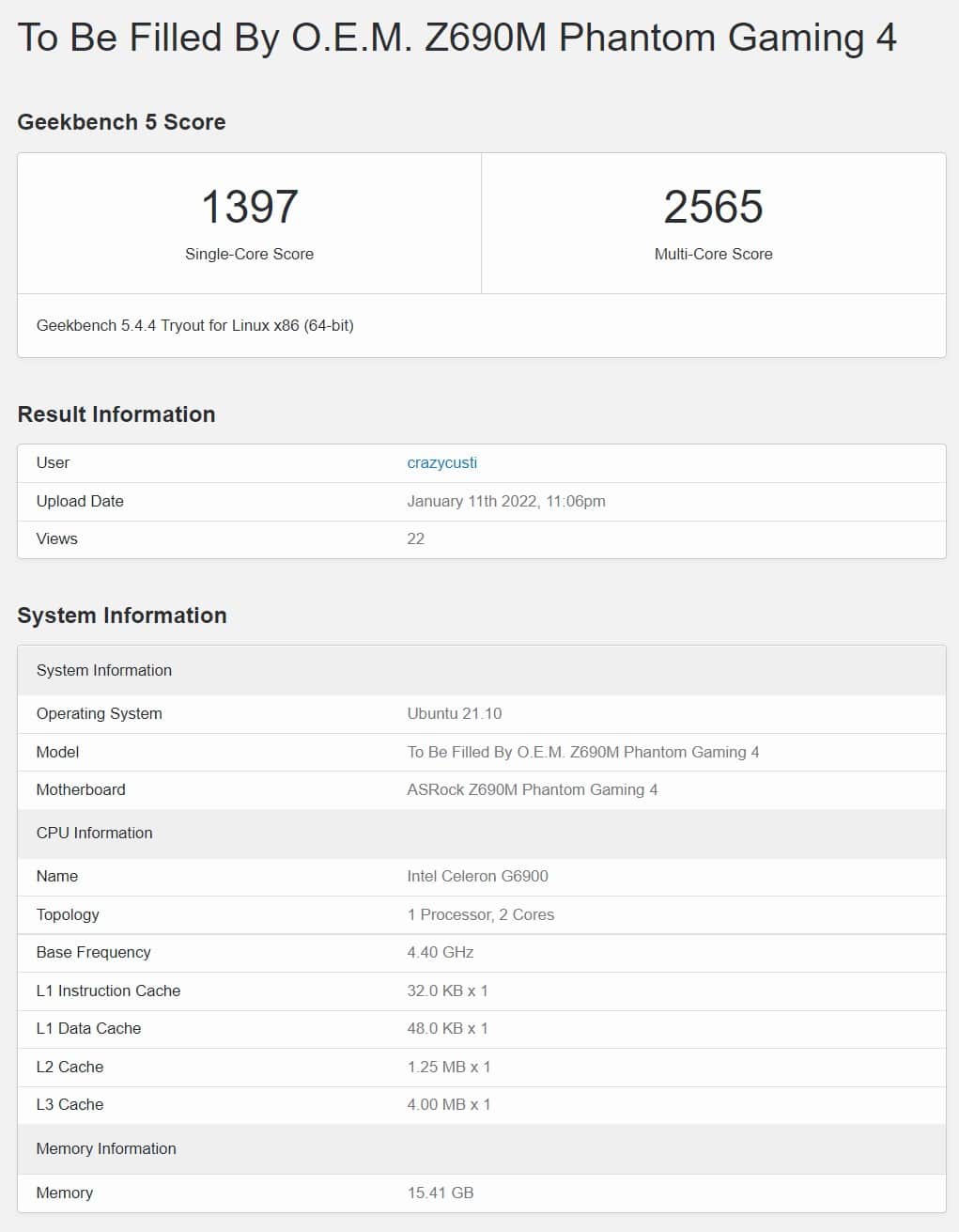Image resolution: width=959 pixels, height=1232 pixels.
Task: Click the multi-core score 2565
Action: pos(713,207)
